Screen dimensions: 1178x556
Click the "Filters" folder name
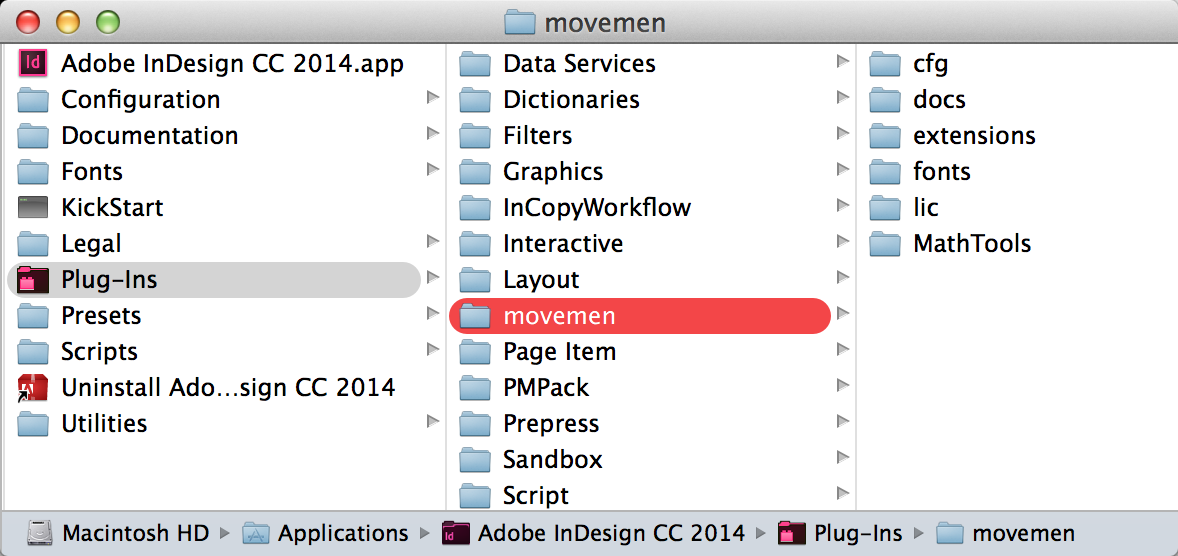point(537,135)
